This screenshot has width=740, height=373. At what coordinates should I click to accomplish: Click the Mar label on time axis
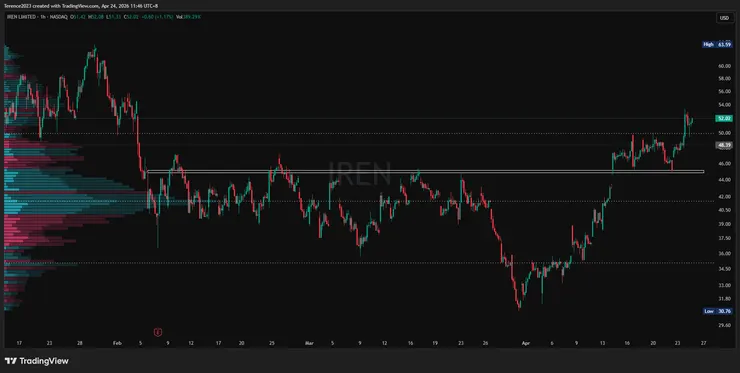tap(309, 343)
